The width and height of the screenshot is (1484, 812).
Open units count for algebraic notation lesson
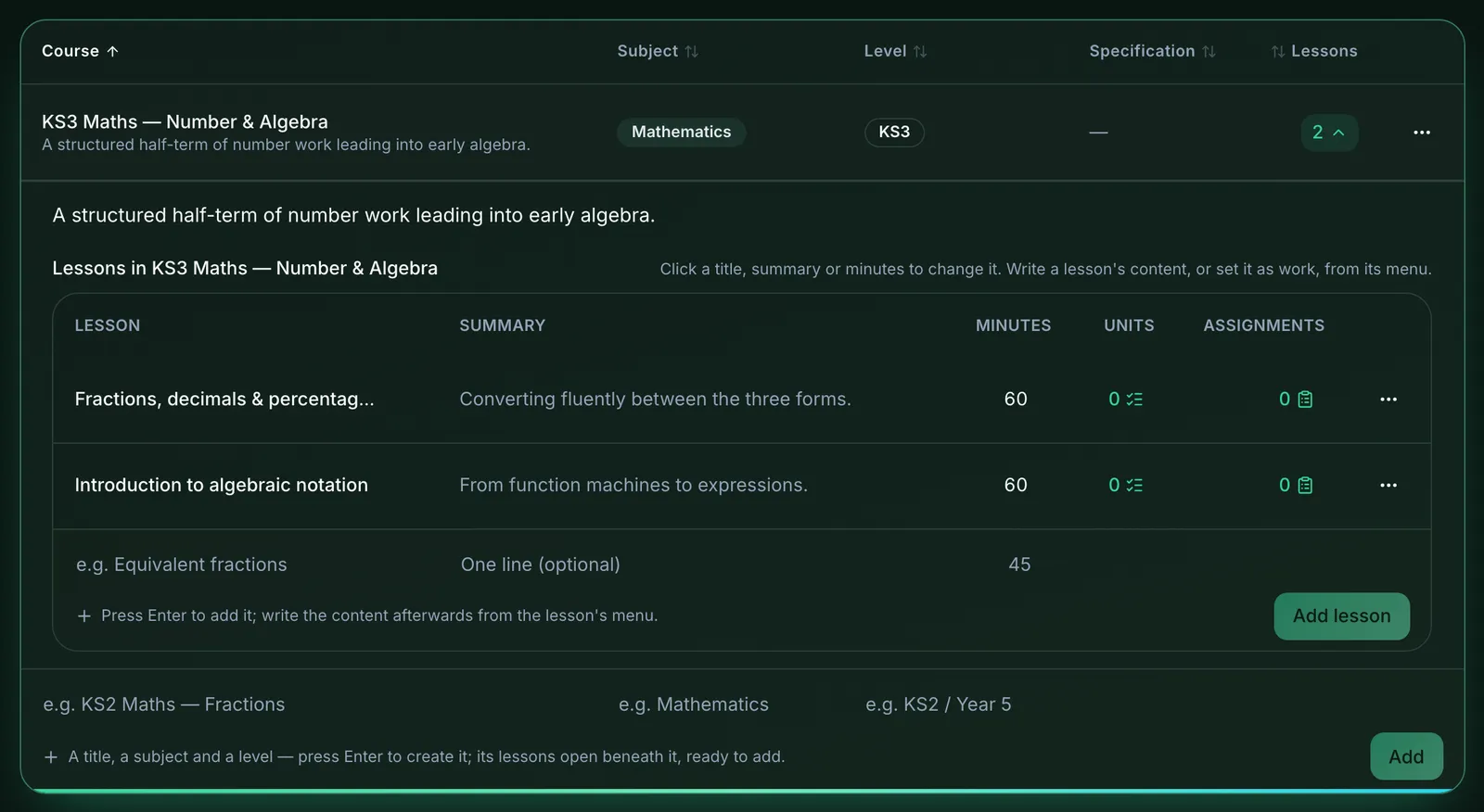[1125, 486]
